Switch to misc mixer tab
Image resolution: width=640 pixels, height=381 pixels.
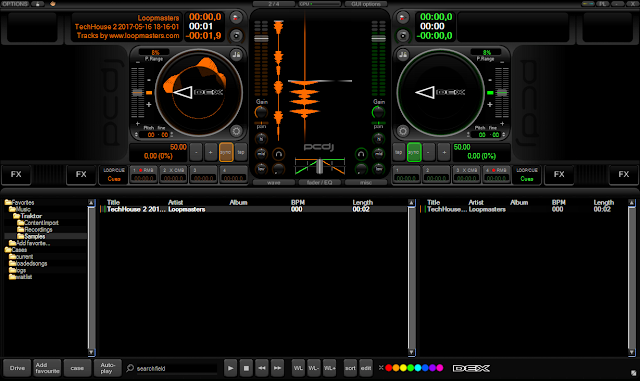click(x=366, y=183)
